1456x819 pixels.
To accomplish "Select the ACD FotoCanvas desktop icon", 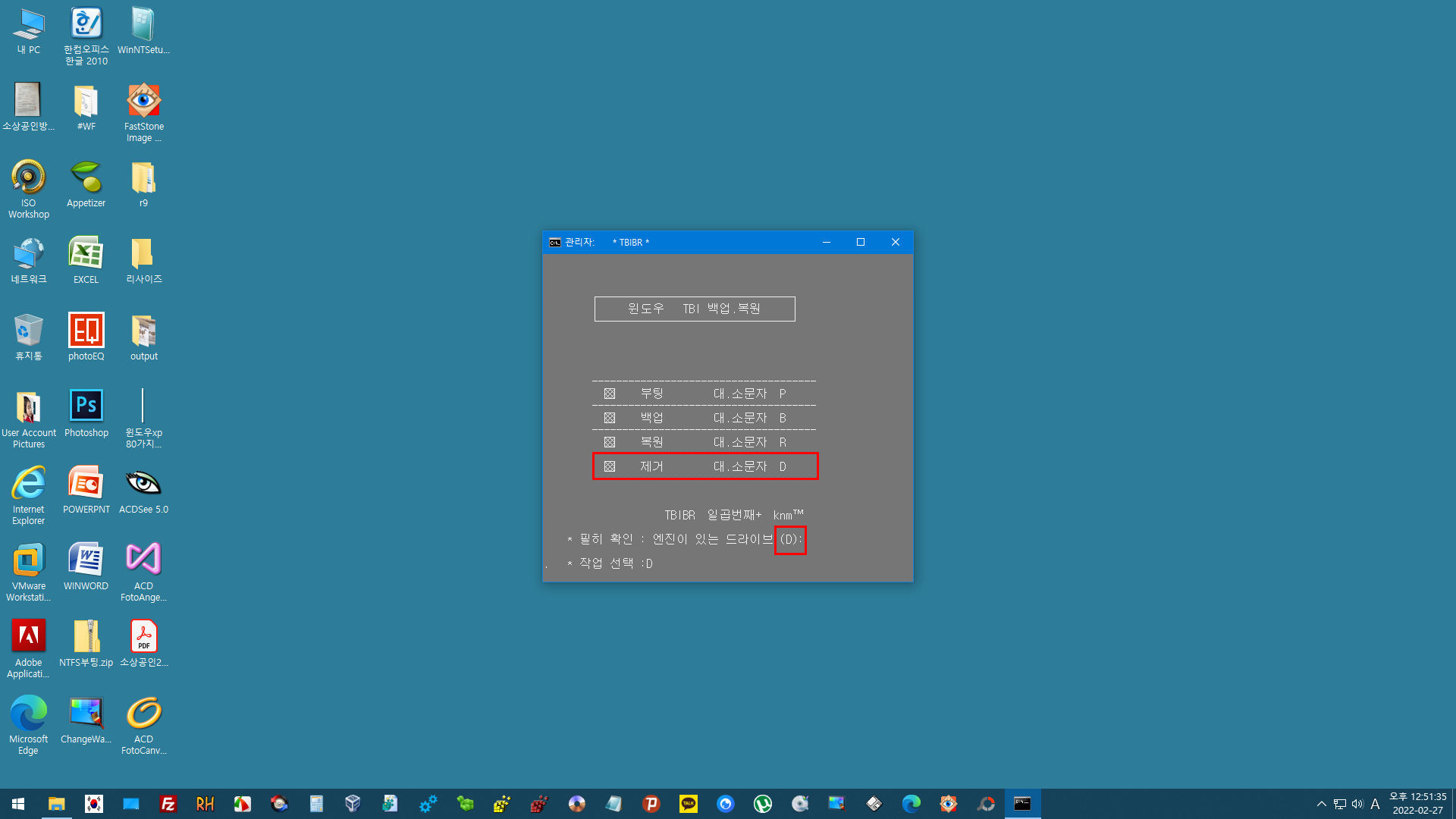I will click(x=143, y=726).
